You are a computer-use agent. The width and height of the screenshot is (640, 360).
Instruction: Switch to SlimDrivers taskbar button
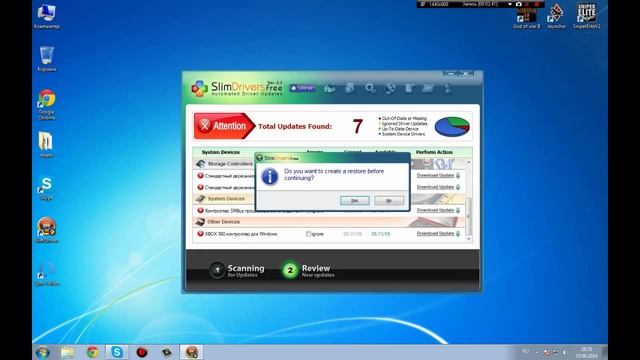(191, 352)
